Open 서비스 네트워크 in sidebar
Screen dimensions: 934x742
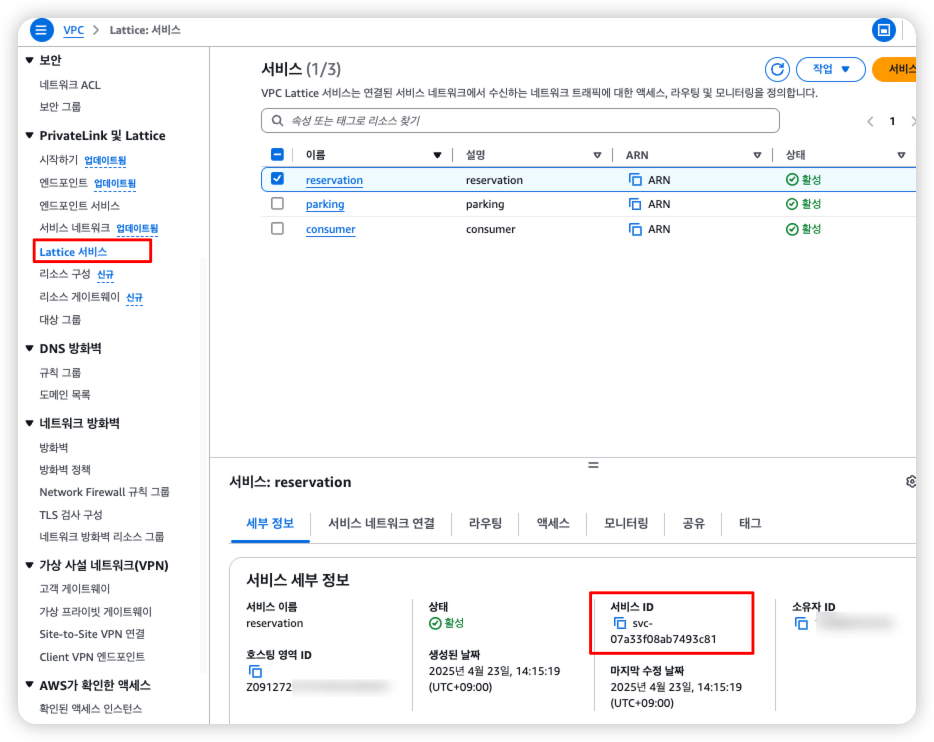click(74, 228)
